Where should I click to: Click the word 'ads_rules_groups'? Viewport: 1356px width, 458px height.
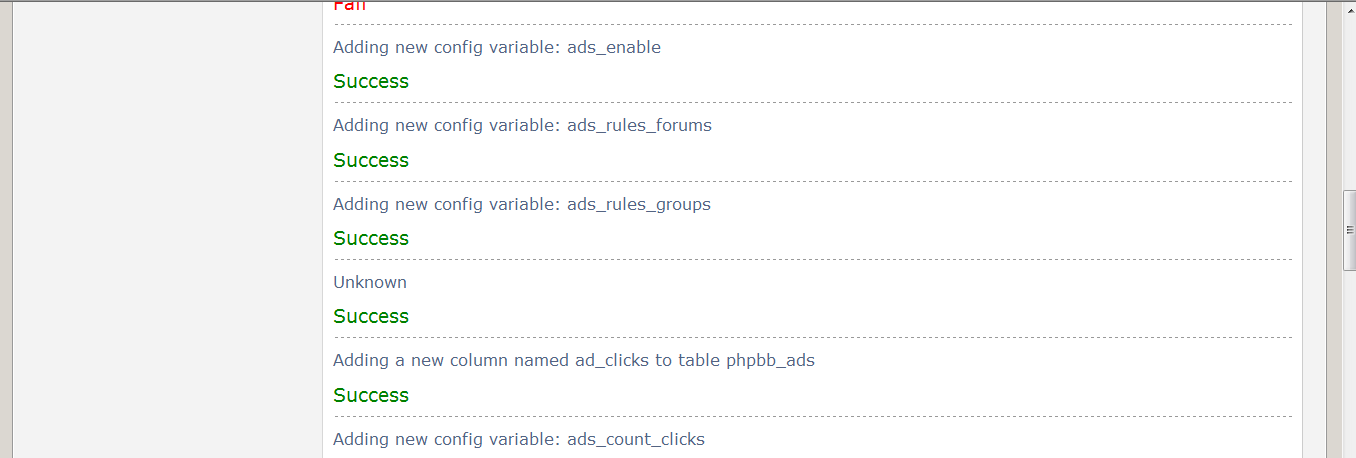639,204
